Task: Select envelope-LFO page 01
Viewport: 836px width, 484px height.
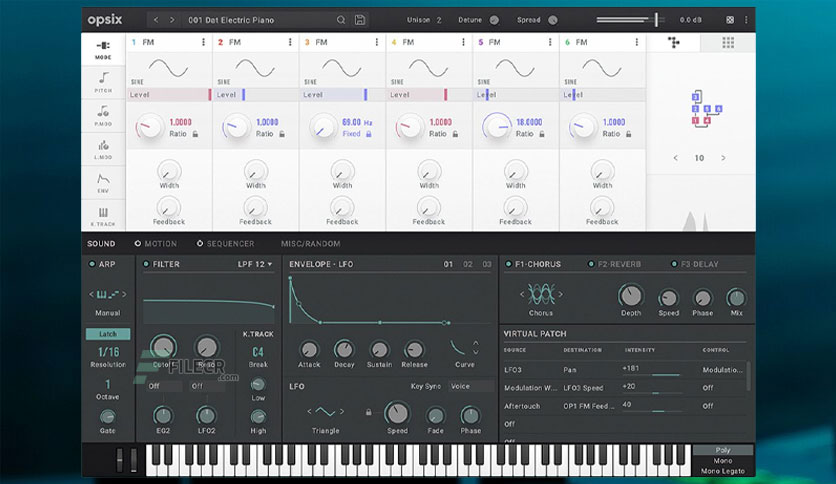Action: click(448, 264)
